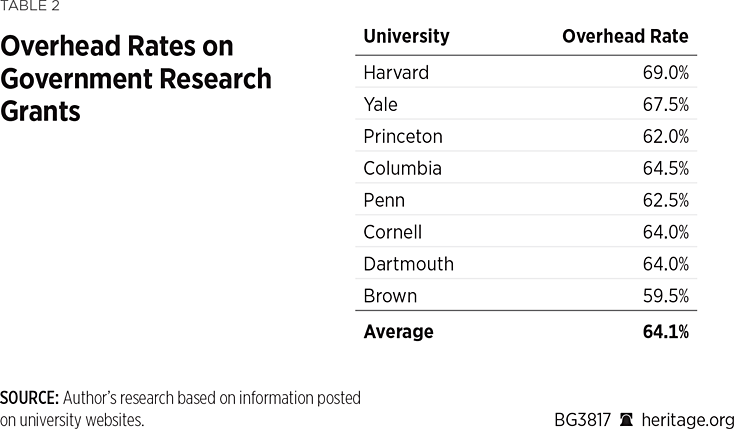
Task: Select the Columbia row label
Action: click(402, 169)
